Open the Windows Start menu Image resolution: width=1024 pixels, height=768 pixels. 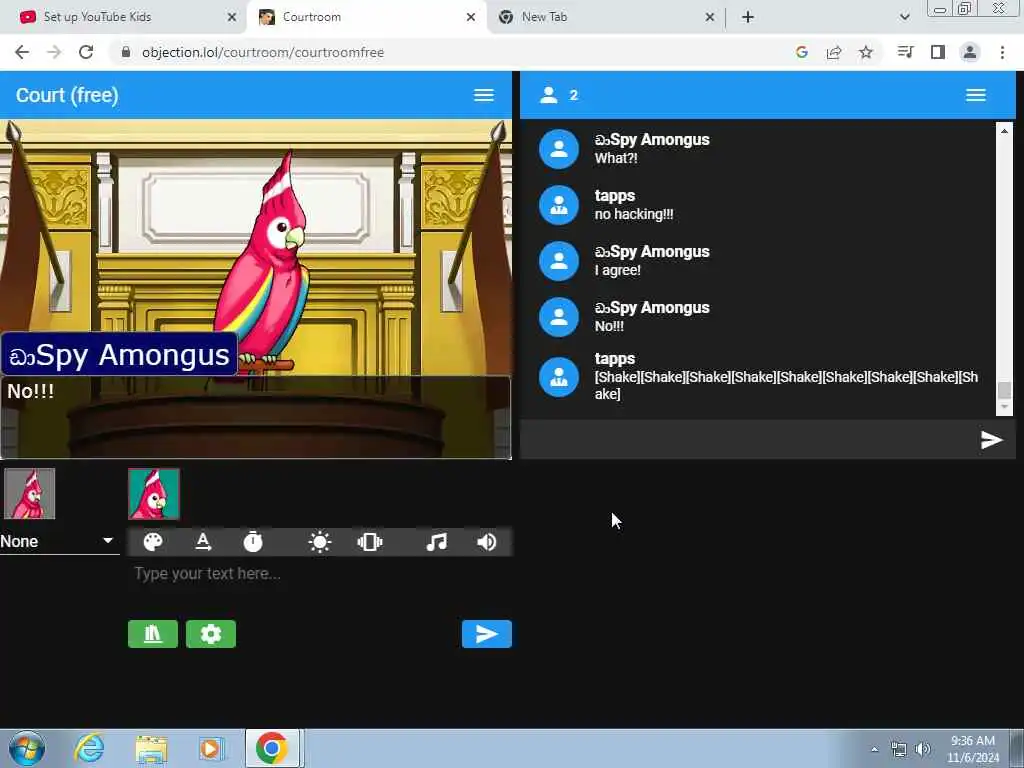tap(26, 748)
